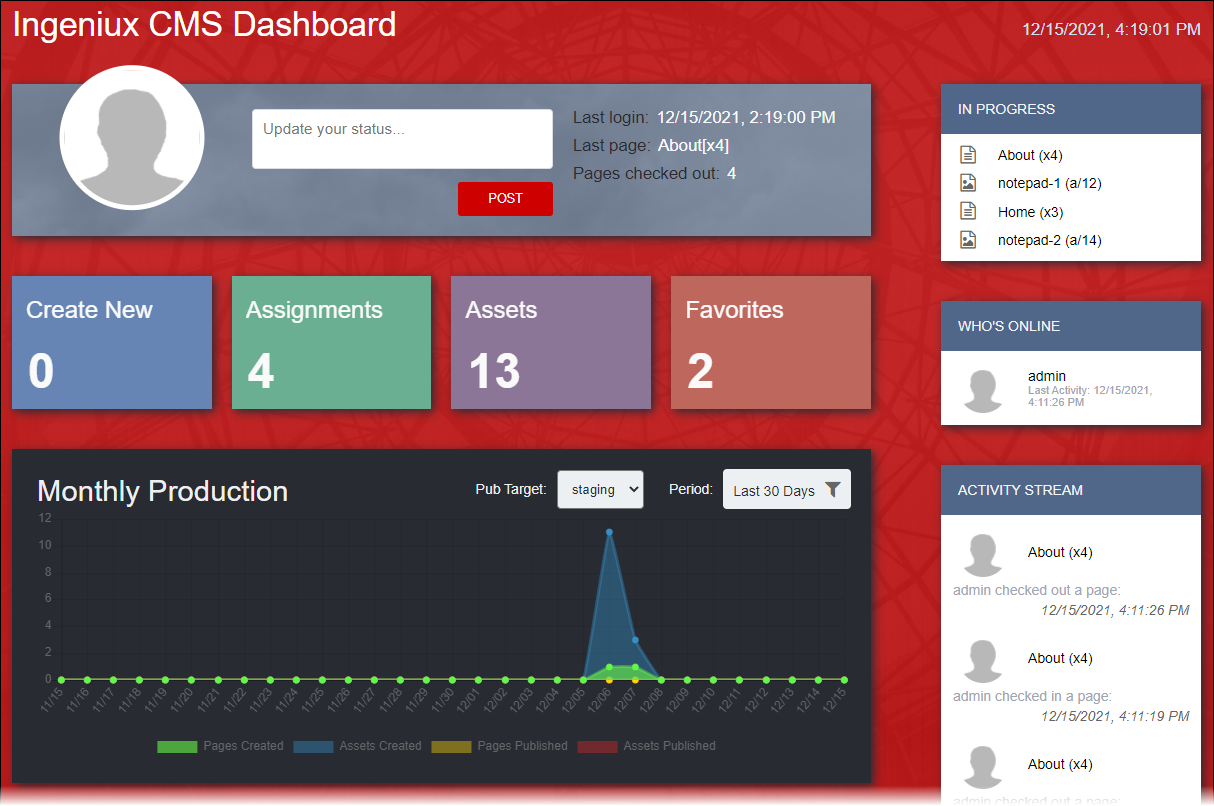Image resolution: width=1214 pixels, height=806 pixels.
Task: Click admin's avatar in Who's Online
Action: (x=983, y=391)
